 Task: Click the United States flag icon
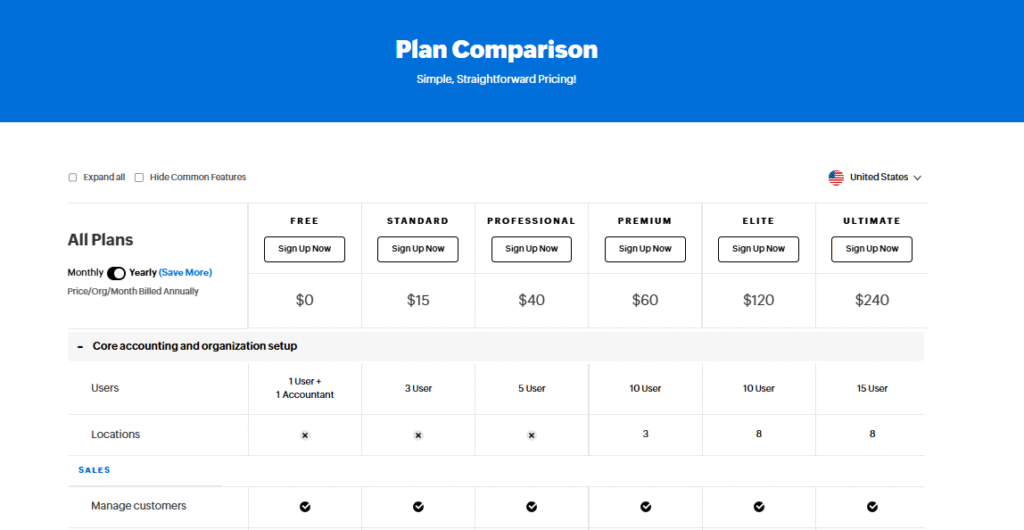(x=836, y=178)
